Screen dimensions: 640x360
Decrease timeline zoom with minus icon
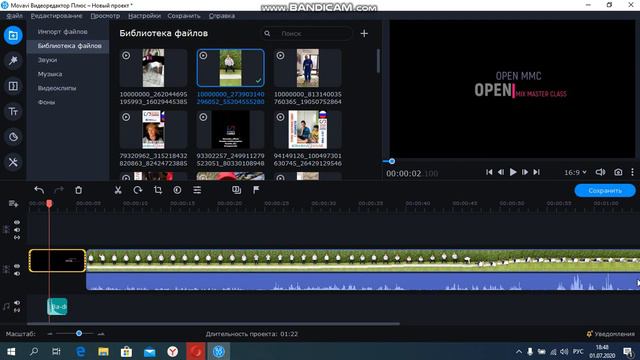pyautogui.click(x=50, y=334)
